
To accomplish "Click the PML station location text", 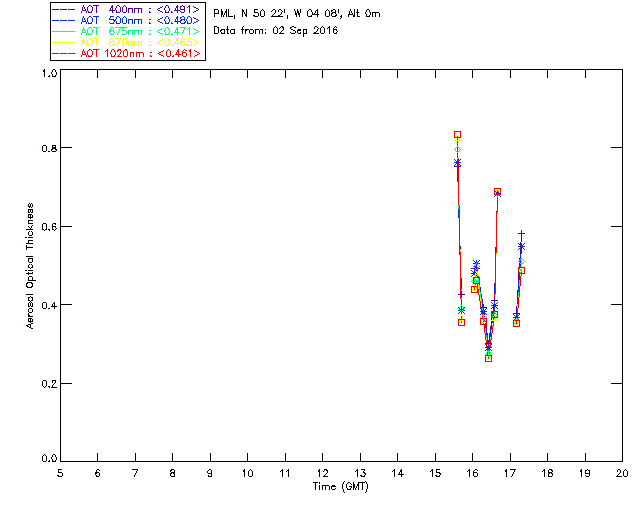I will 297,14.
